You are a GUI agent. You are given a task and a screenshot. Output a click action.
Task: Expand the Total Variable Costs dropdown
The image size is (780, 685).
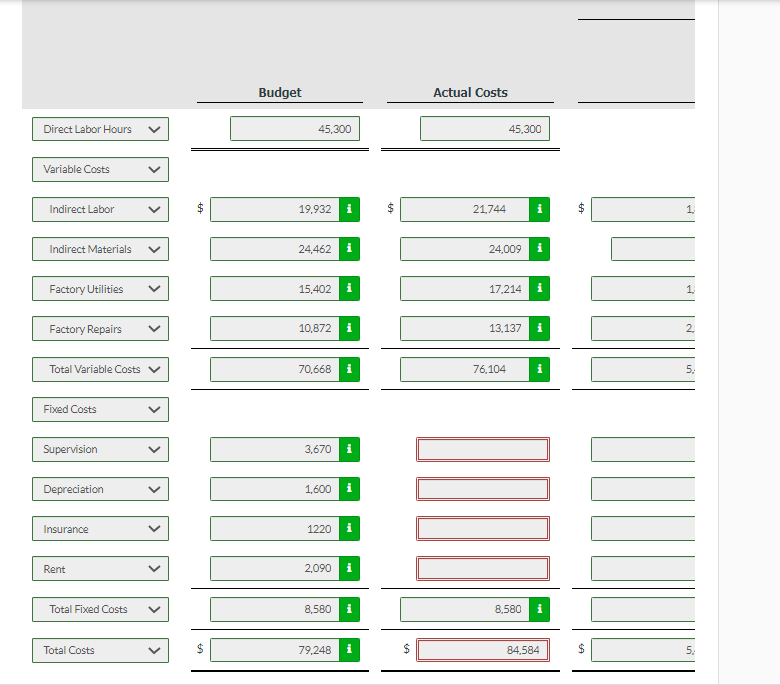pos(100,369)
